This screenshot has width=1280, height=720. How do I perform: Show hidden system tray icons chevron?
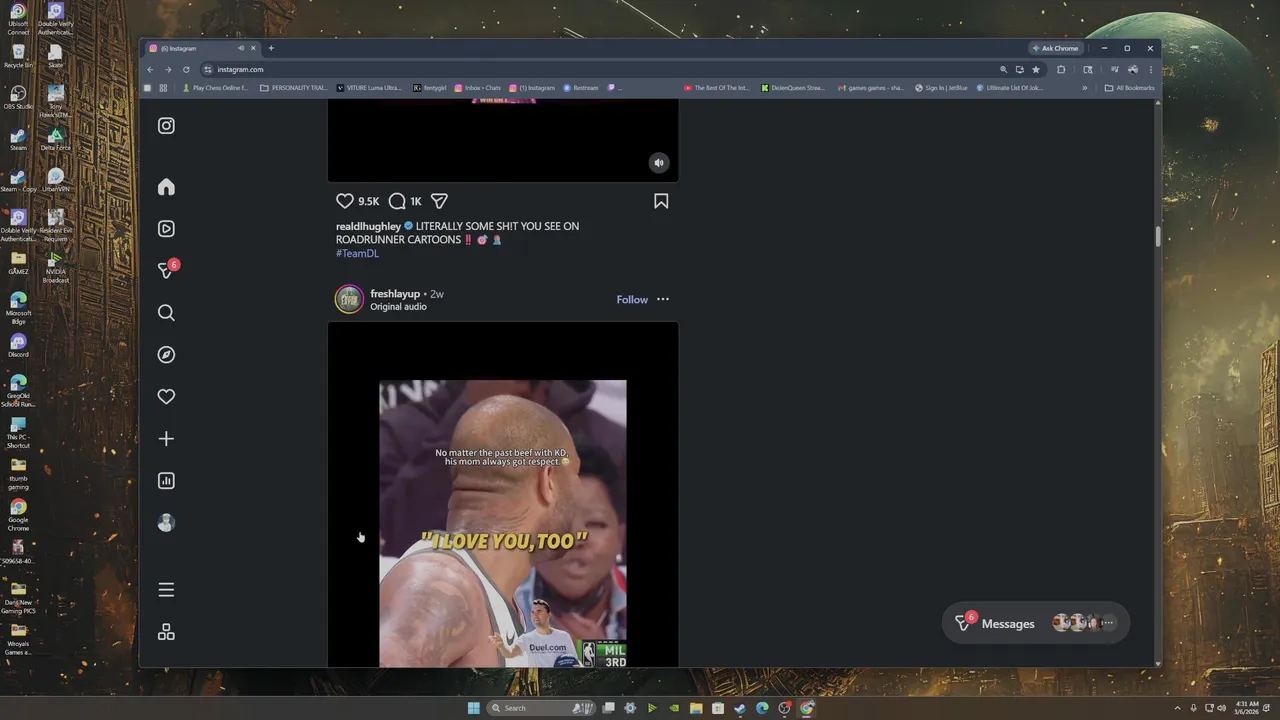click(x=1178, y=708)
